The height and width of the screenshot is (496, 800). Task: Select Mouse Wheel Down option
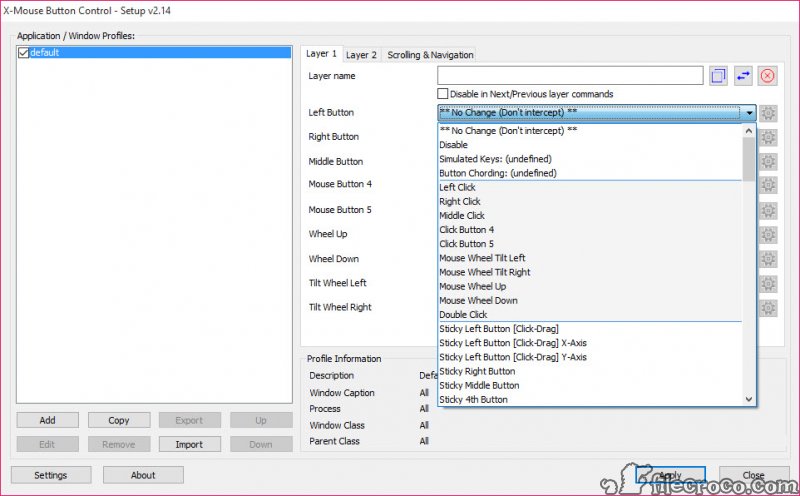pos(590,301)
